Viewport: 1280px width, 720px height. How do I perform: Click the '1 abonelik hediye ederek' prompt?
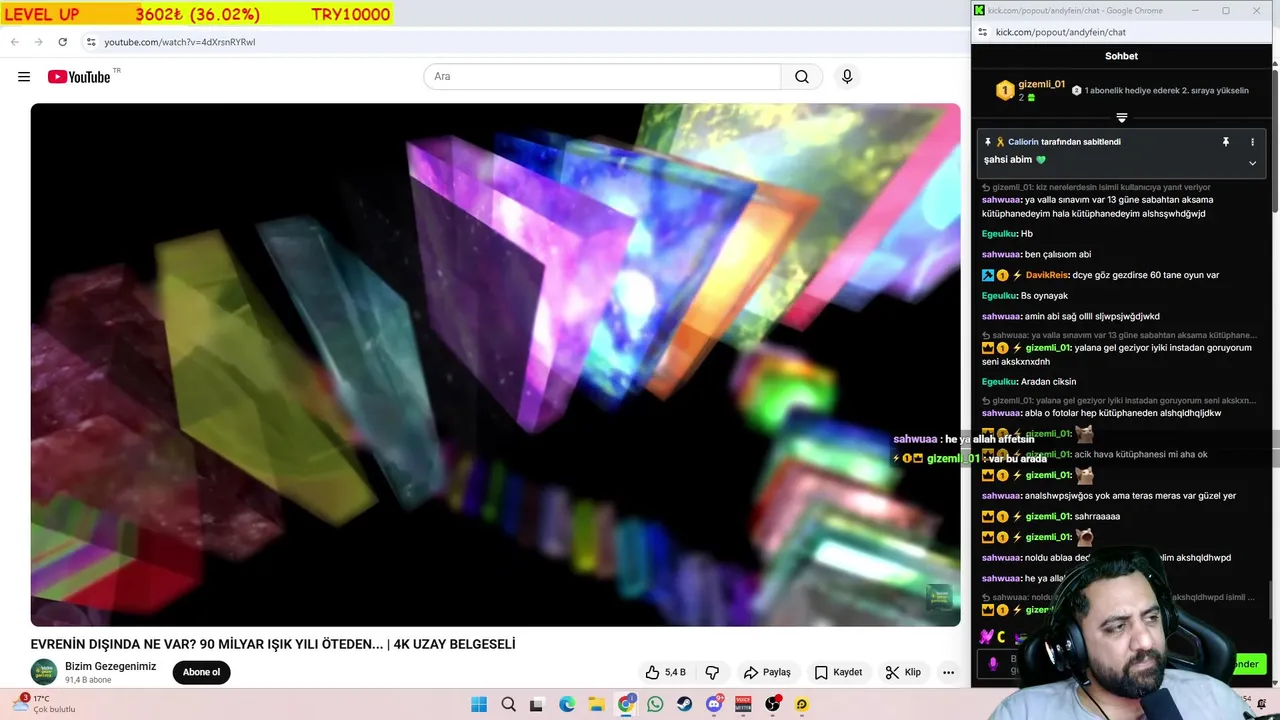coord(1160,91)
